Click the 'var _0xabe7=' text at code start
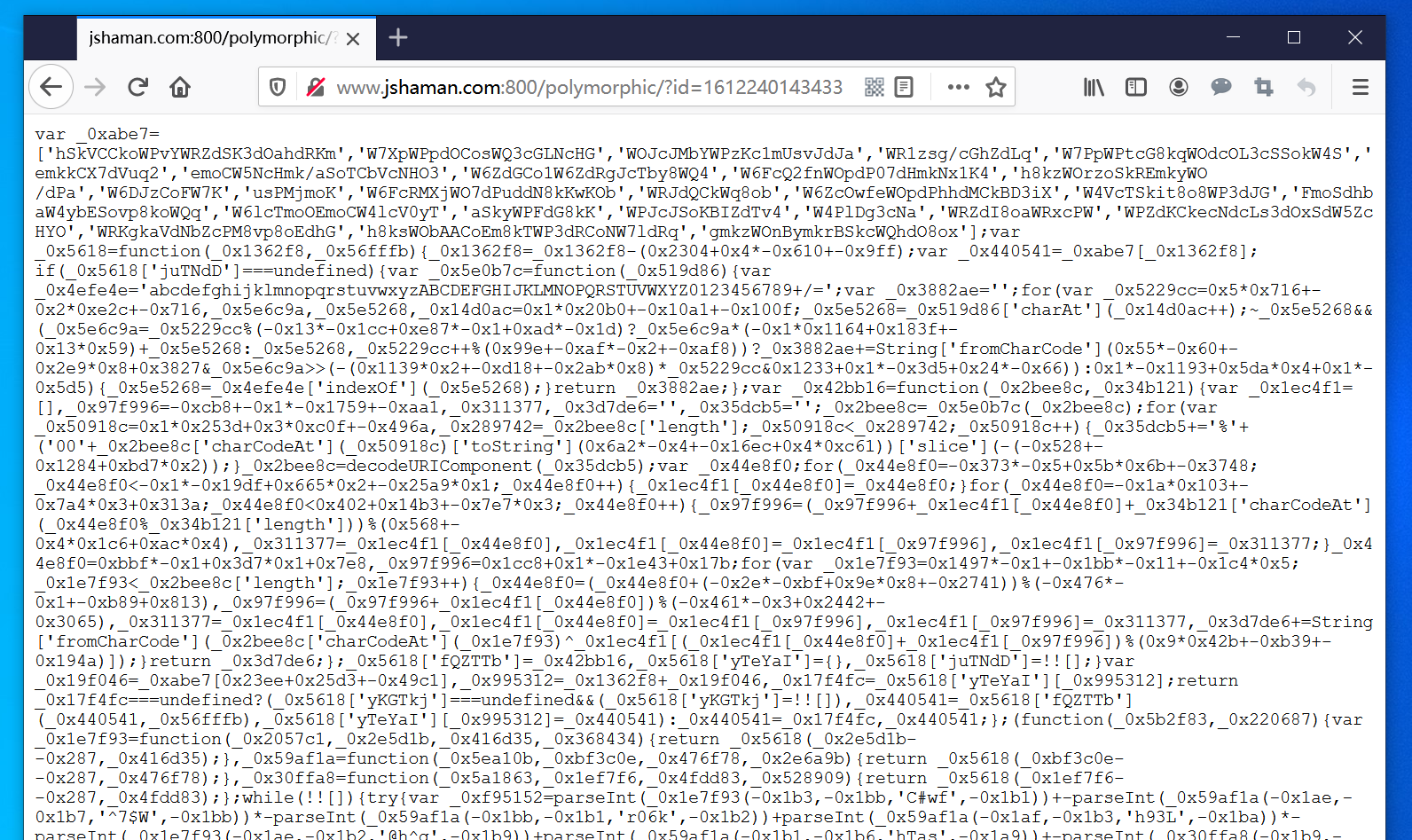The width and height of the screenshot is (1412, 840). pos(98,134)
